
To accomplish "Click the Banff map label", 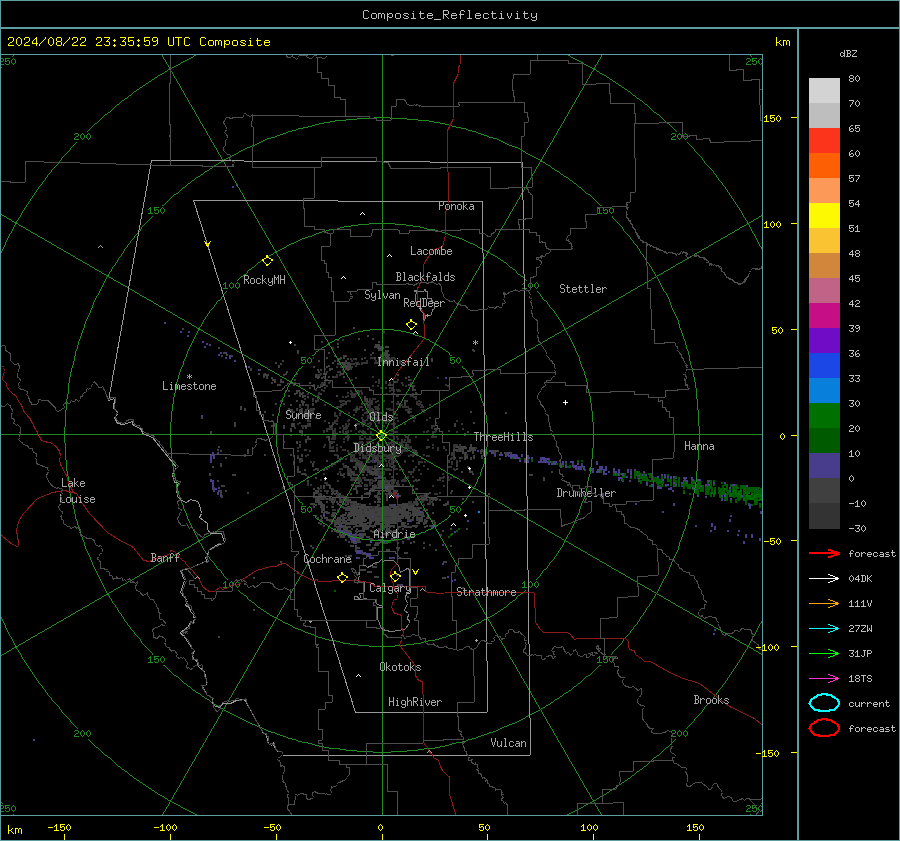I will 165,557.
